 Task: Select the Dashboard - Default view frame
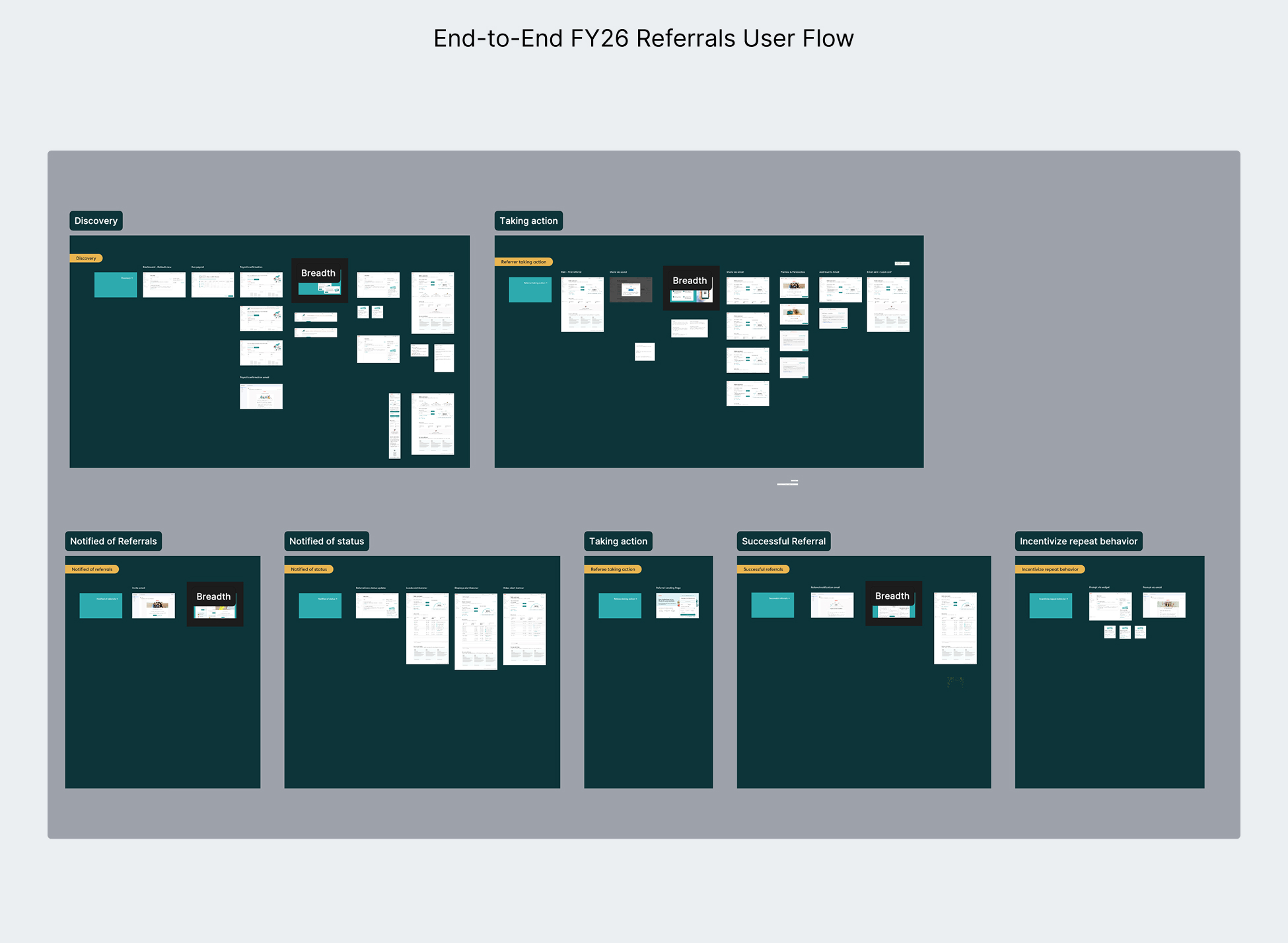[x=164, y=285]
